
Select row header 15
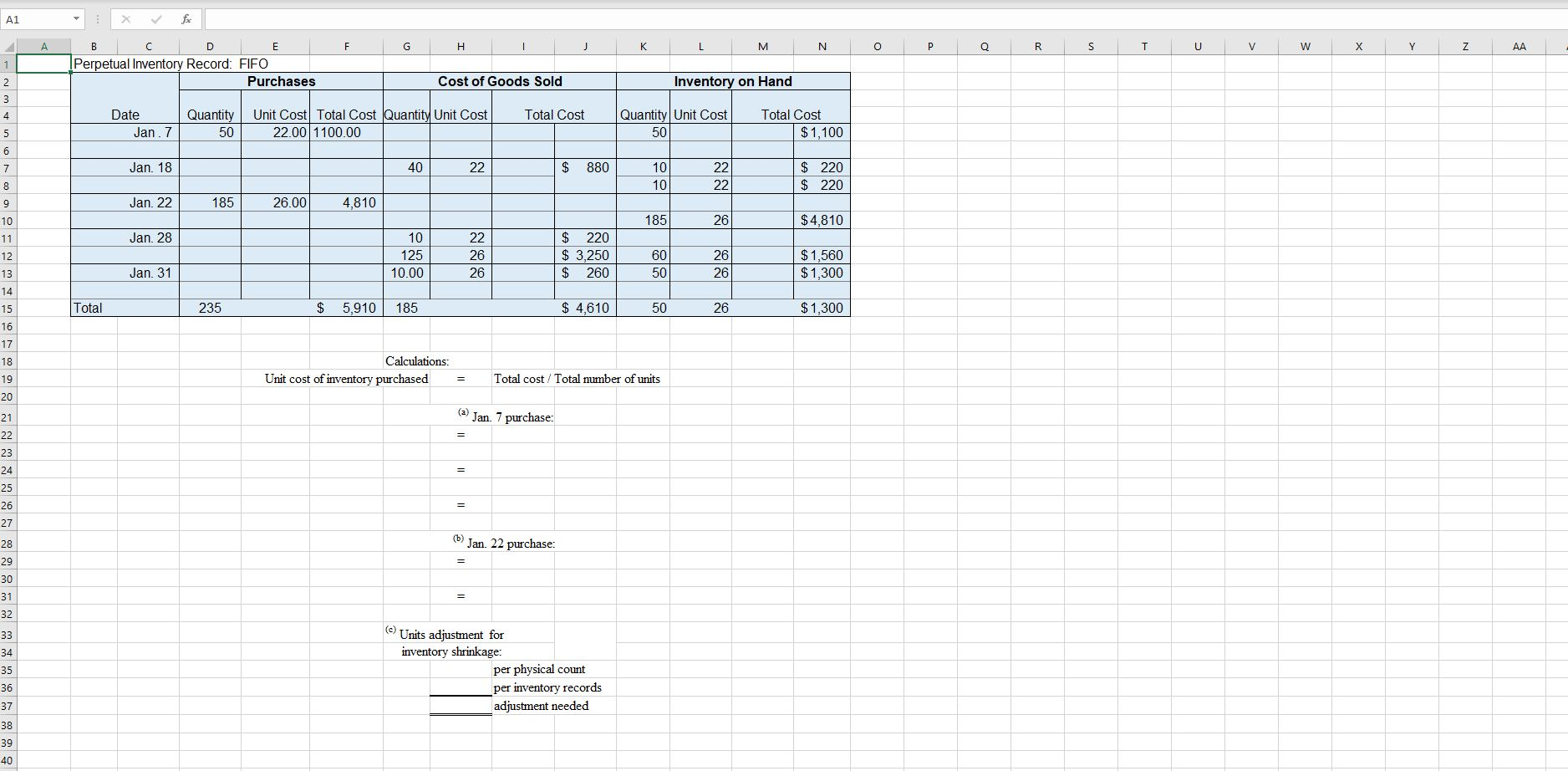(8, 309)
